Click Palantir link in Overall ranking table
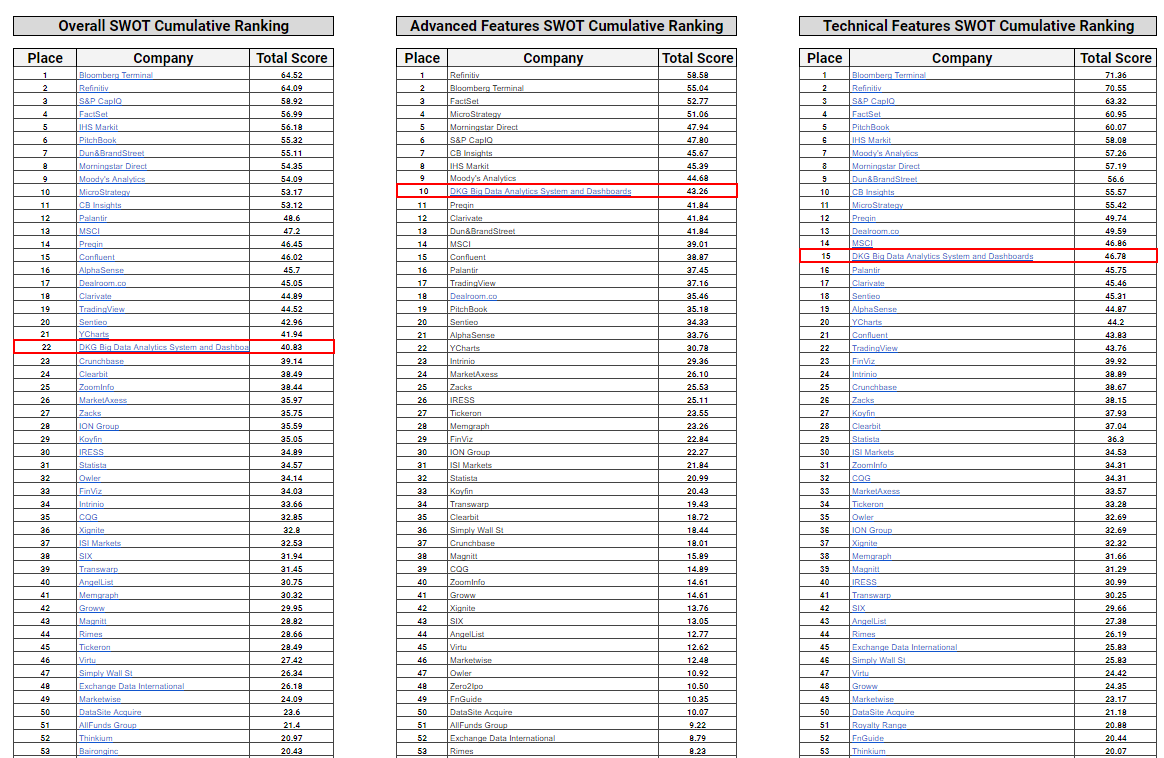1164x758 pixels. pyautogui.click(x=93, y=218)
